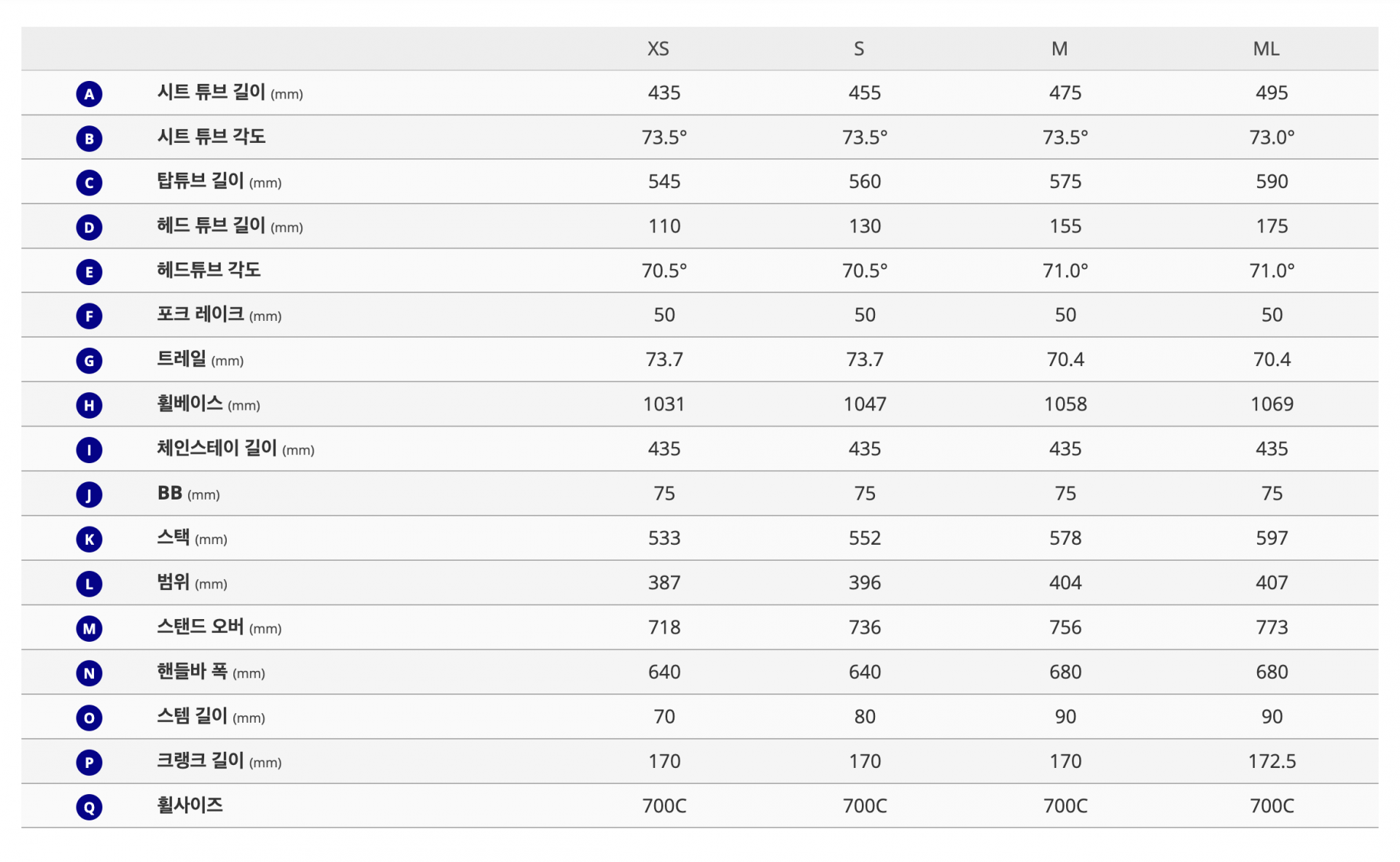This screenshot has height=862, width=1400.
Task: Select the ML size column header
Action: (1266, 49)
